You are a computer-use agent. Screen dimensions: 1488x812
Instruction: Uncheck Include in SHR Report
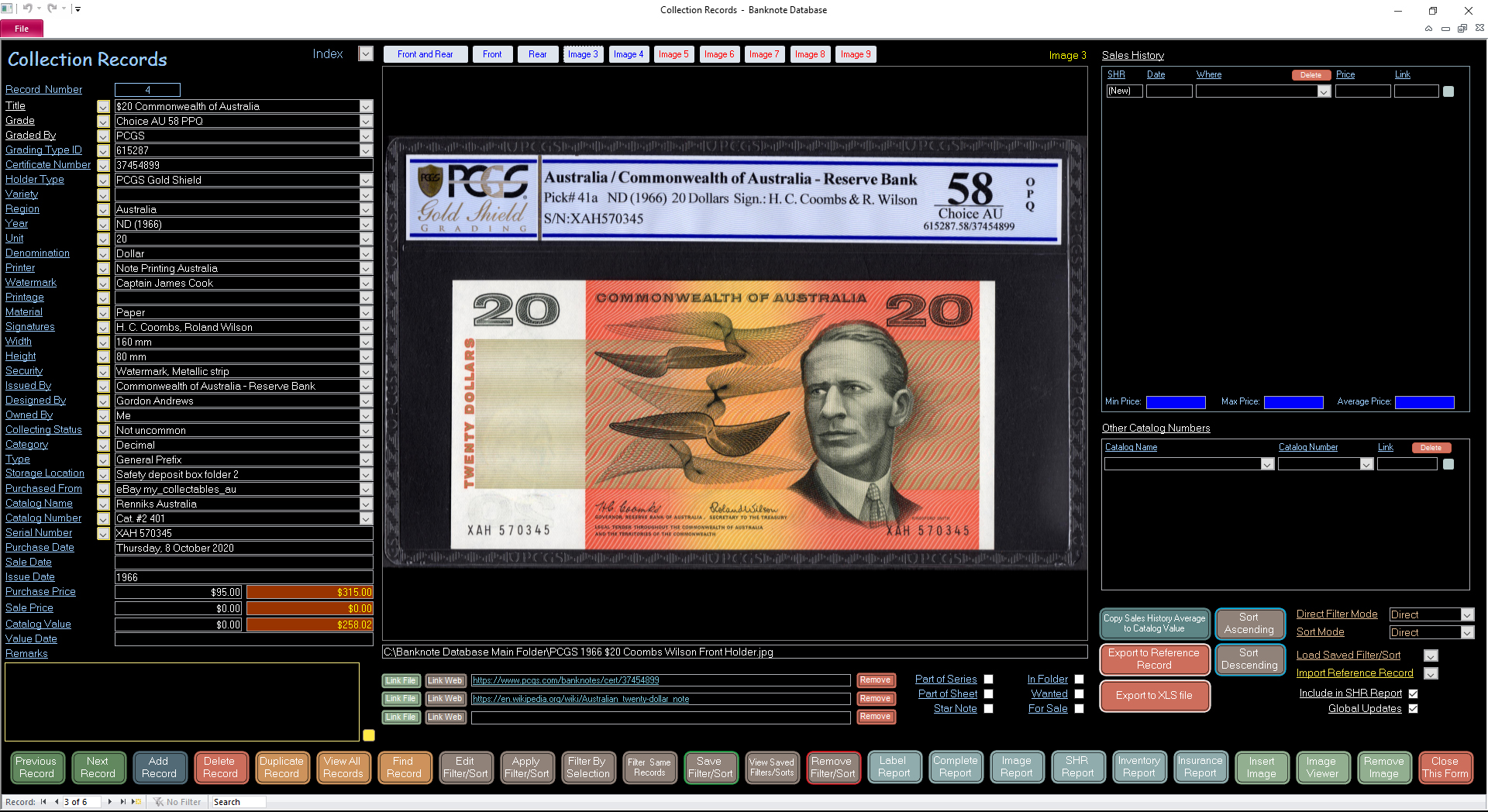point(1413,694)
